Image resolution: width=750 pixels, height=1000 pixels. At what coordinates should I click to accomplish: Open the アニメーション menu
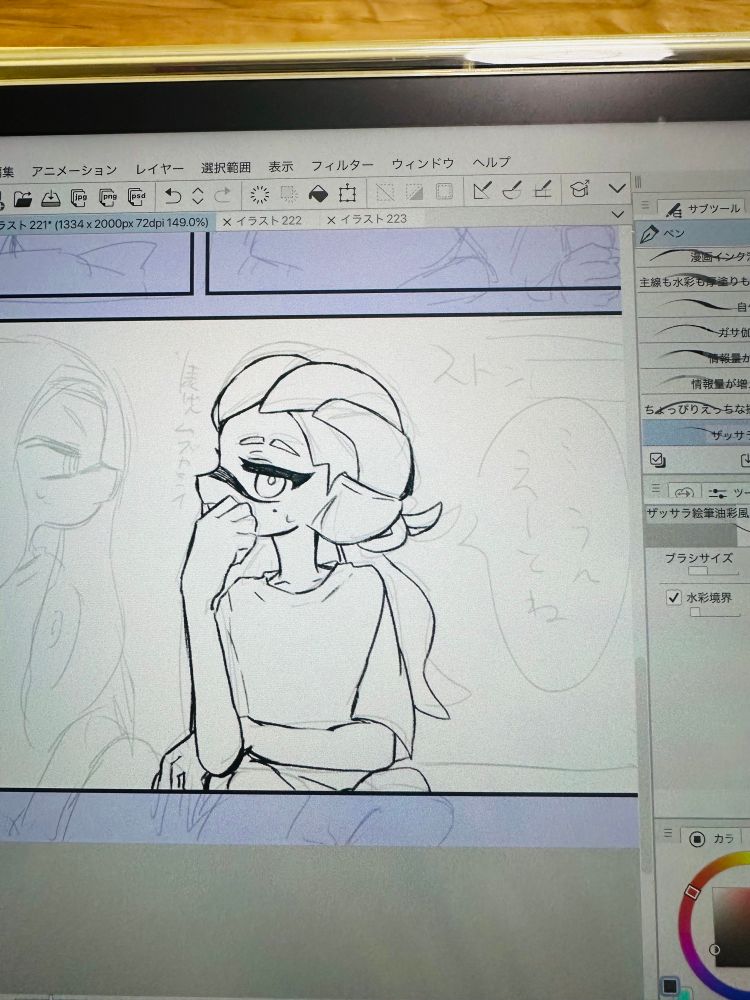(75, 170)
